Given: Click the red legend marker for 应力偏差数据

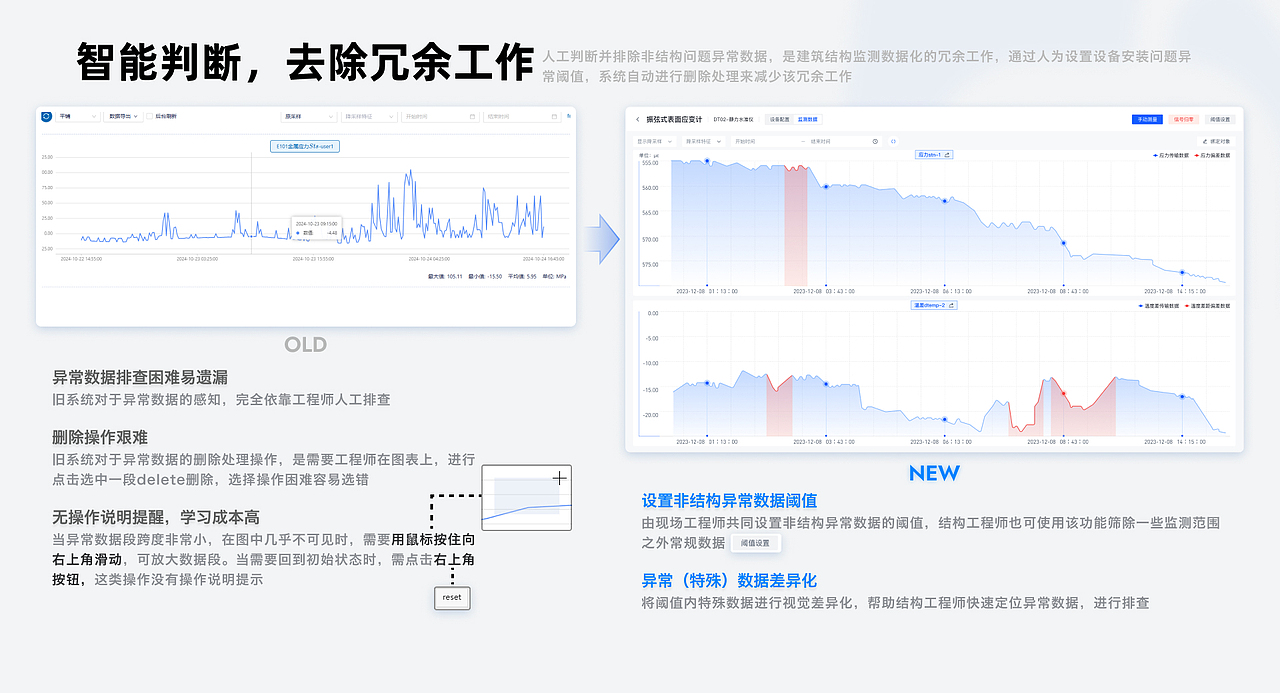Looking at the screenshot, I should pos(1196,155).
